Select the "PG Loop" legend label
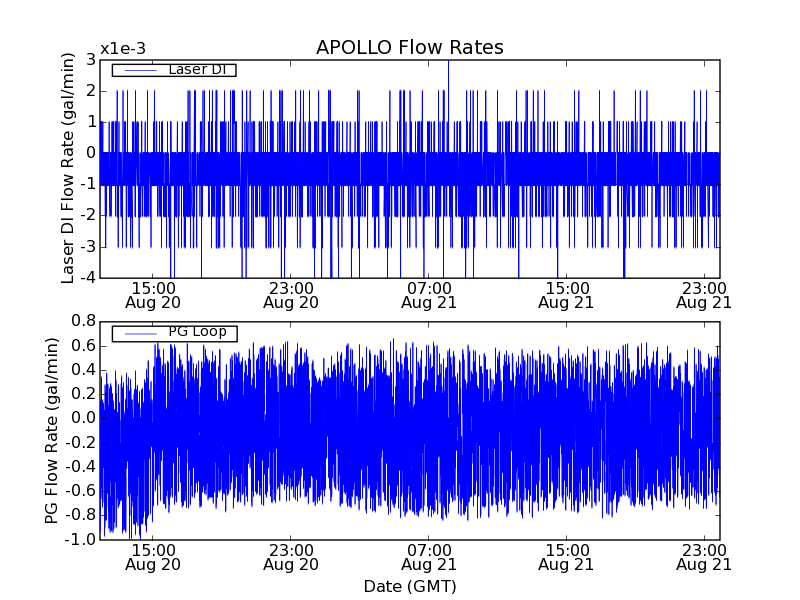Screen dimensions: 800x600 [x=196, y=332]
